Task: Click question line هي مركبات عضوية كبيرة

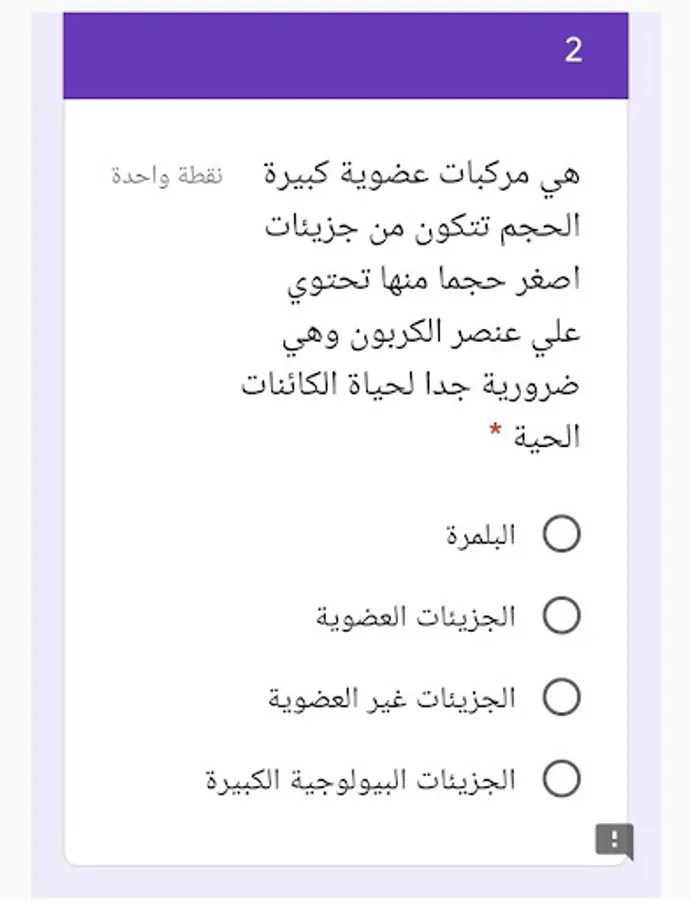Action: (422, 174)
